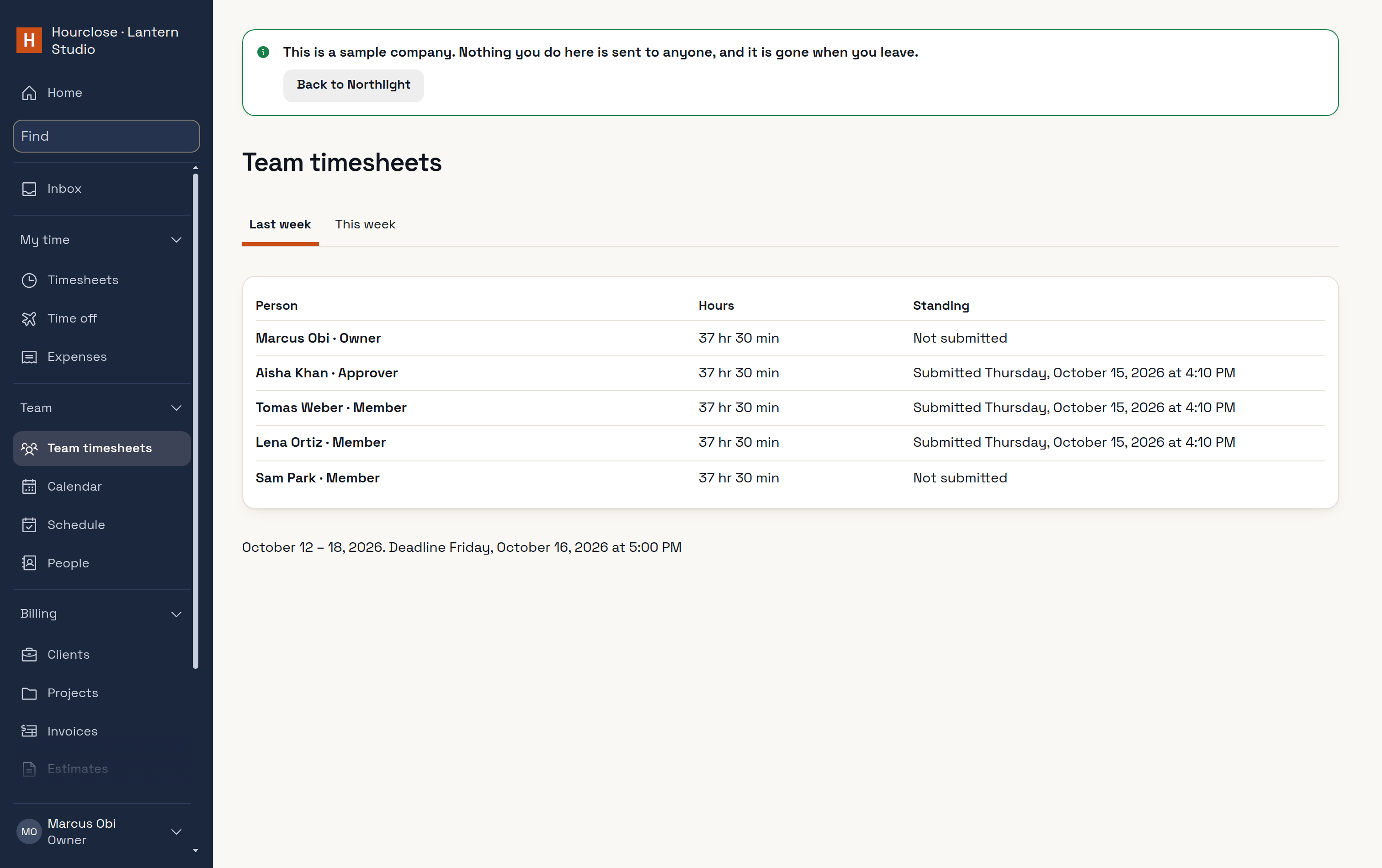The height and width of the screenshot is (868, 1382).
Task: Open Timesheets via the clock icon
Action: tap(29, 280)
